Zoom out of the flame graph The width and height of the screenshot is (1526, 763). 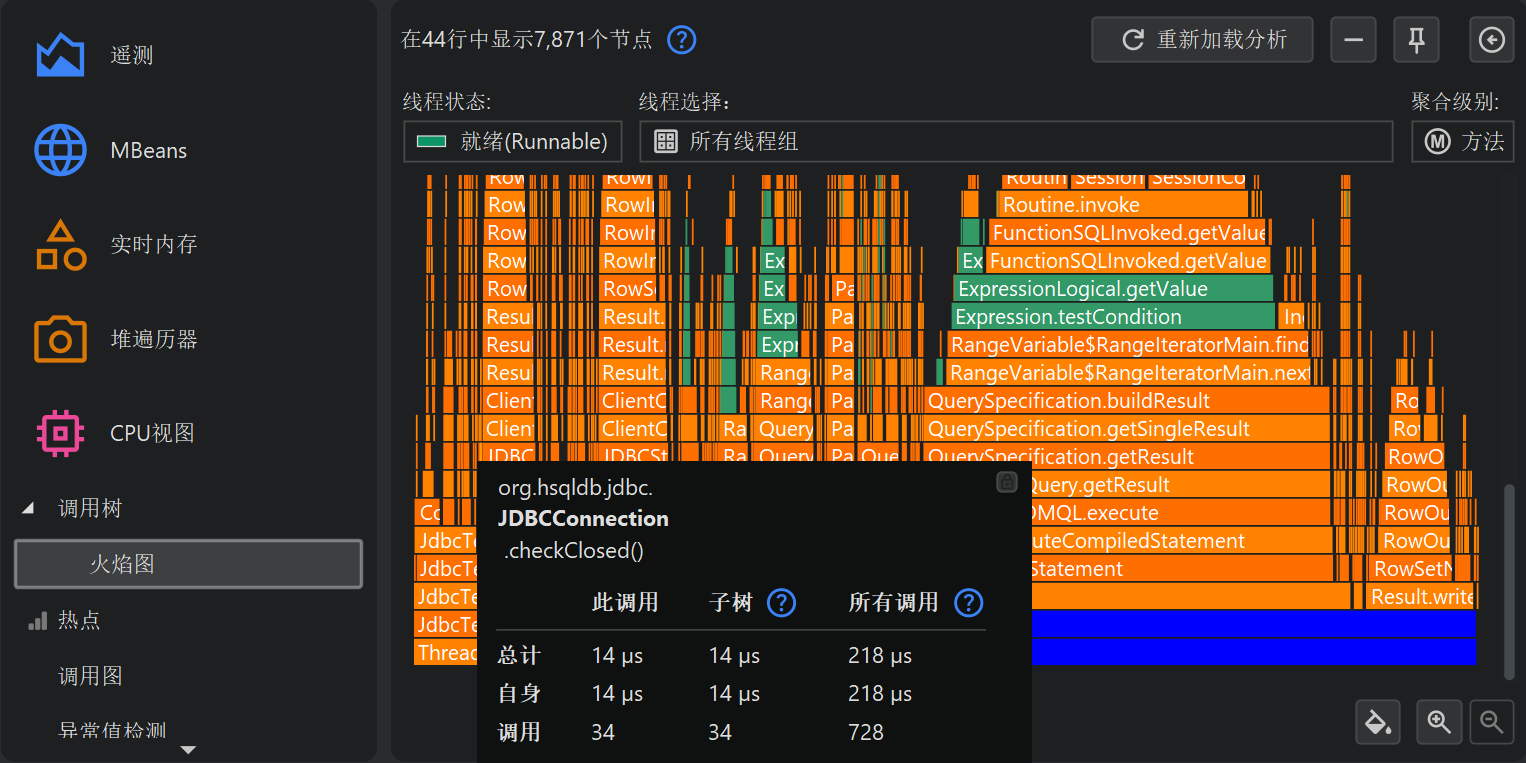pos(1491,722)
